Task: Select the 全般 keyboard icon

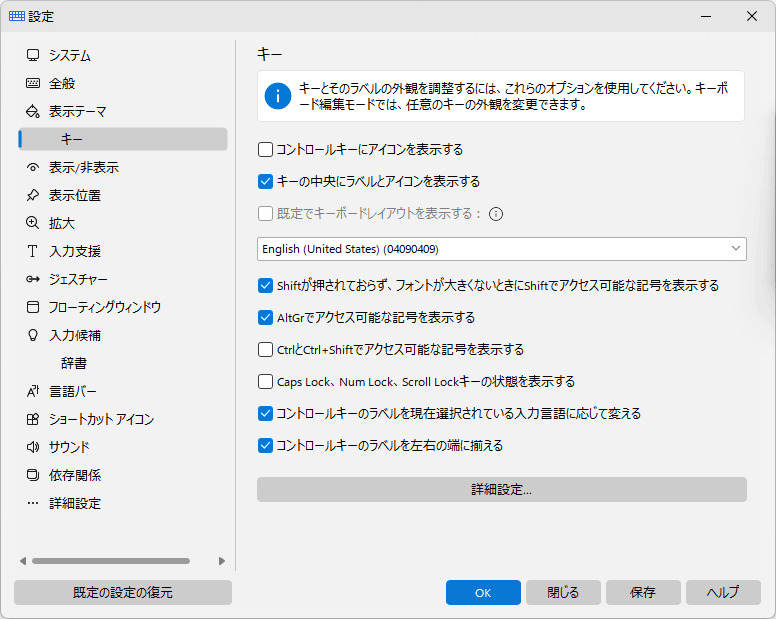Action: (33, 83)
